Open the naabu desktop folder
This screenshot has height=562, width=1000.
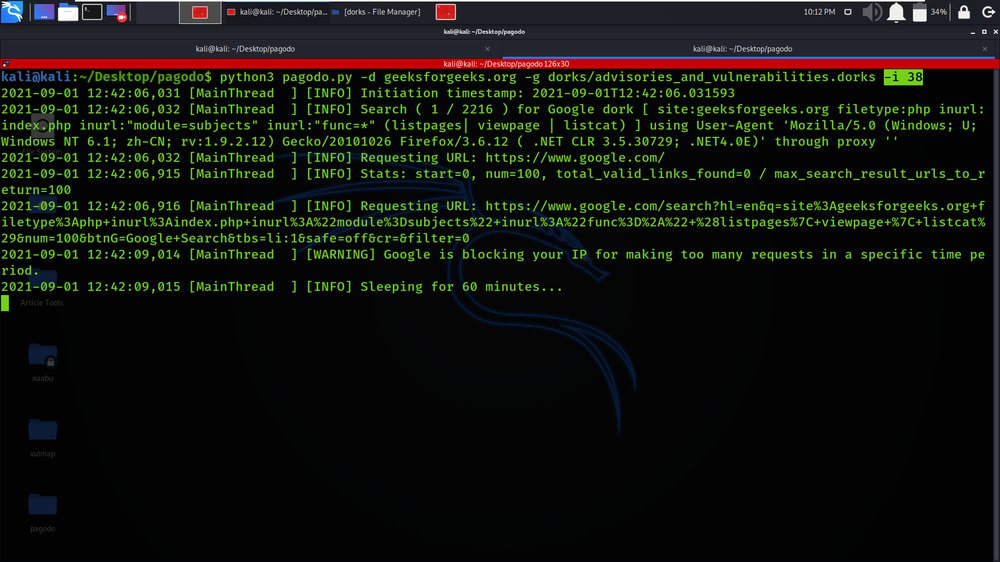[43, 362]
